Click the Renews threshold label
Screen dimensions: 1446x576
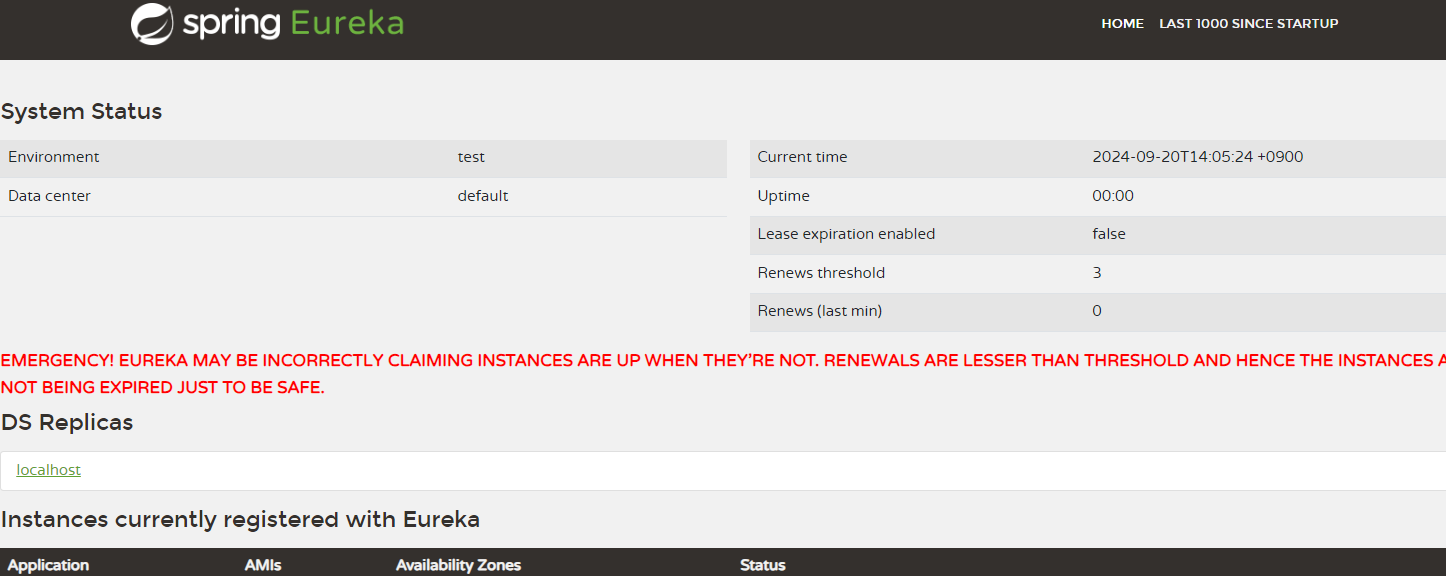tap(821, 273)
